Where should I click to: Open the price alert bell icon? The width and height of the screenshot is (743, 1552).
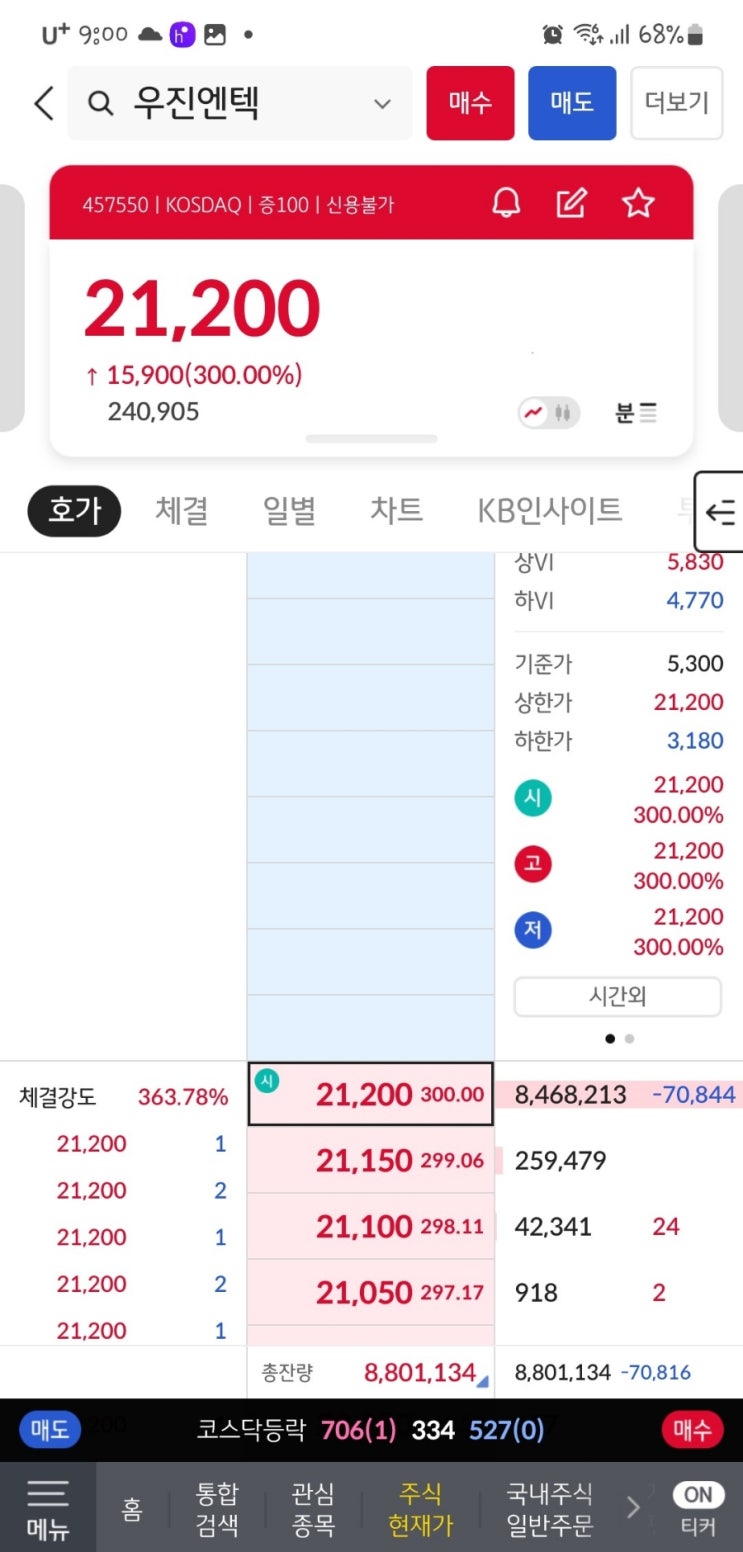(x=507, y=203)
